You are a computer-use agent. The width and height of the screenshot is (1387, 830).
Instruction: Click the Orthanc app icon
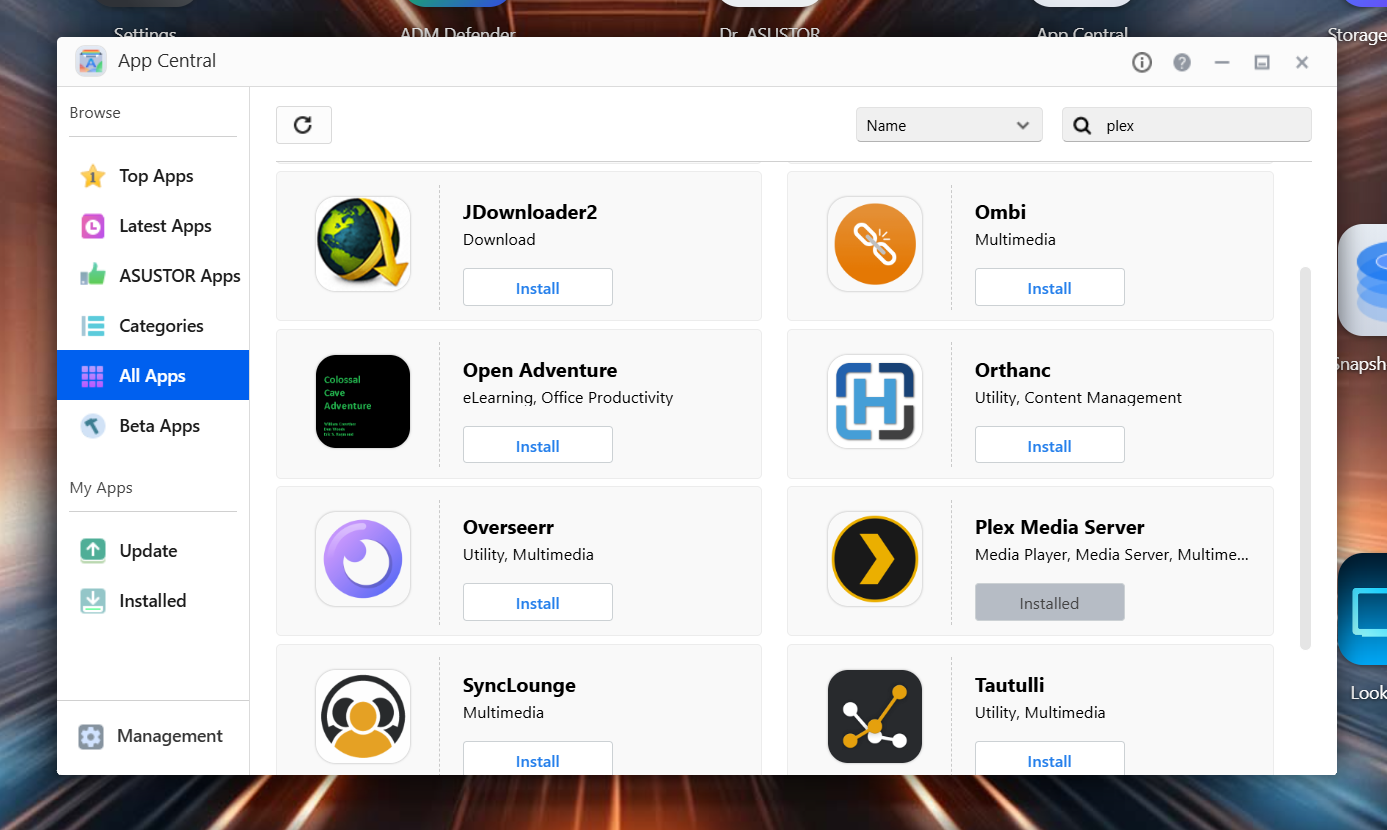875,402
